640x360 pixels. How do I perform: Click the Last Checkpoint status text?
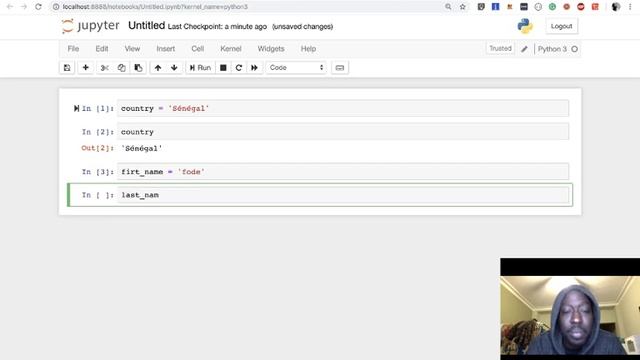pyautogui.click(x=217, y=27)
